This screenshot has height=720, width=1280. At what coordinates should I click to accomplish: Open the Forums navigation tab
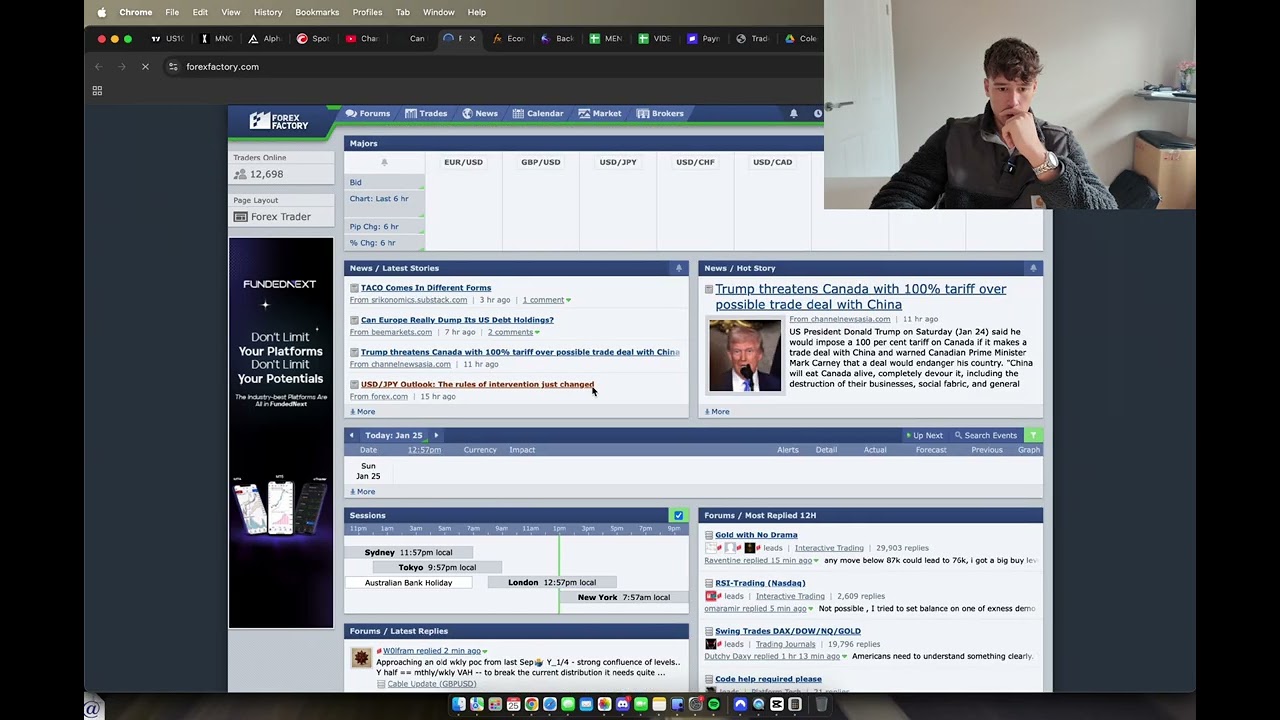(368, 113)
